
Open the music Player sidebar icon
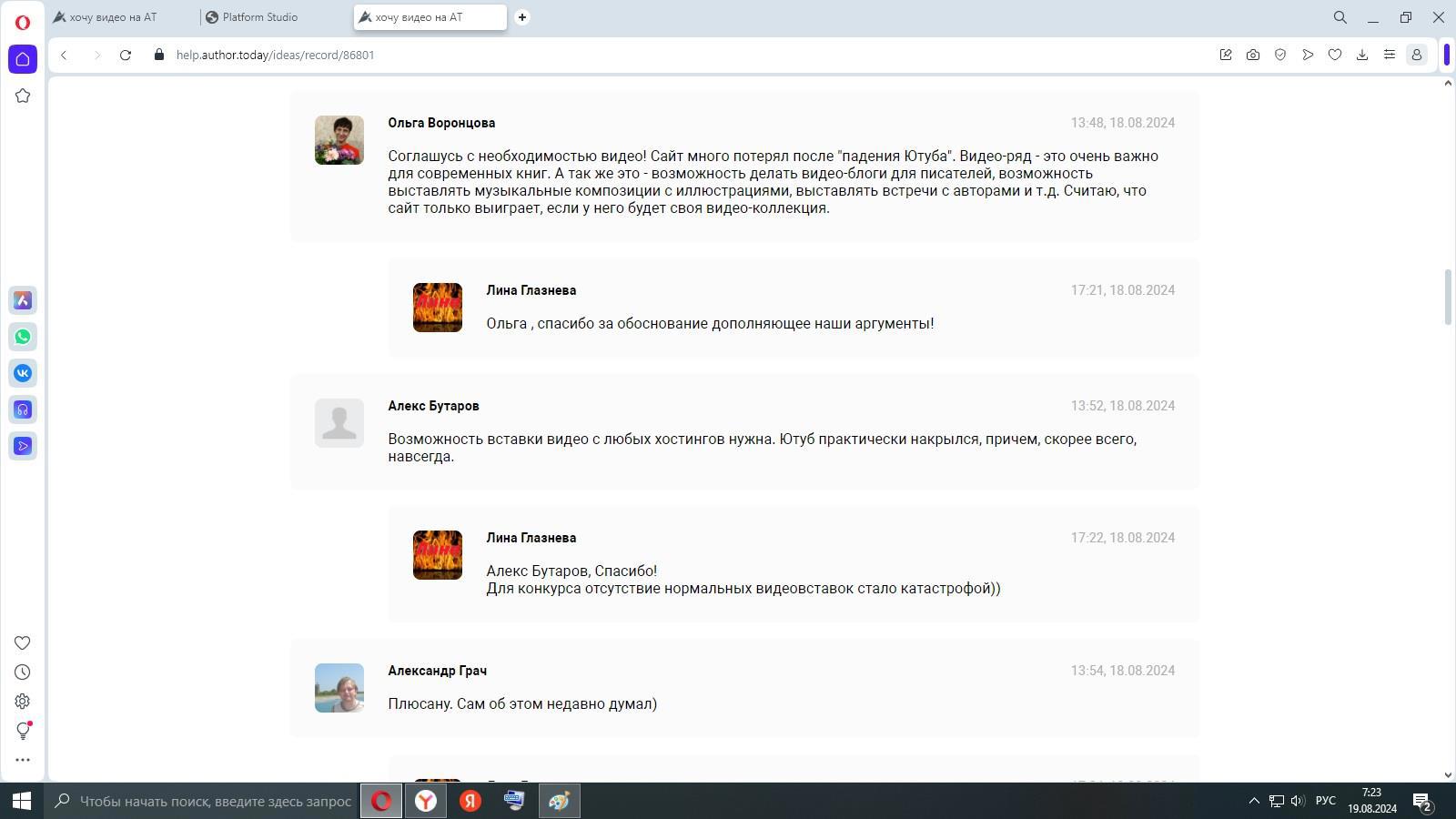click(x=23, y=409)
